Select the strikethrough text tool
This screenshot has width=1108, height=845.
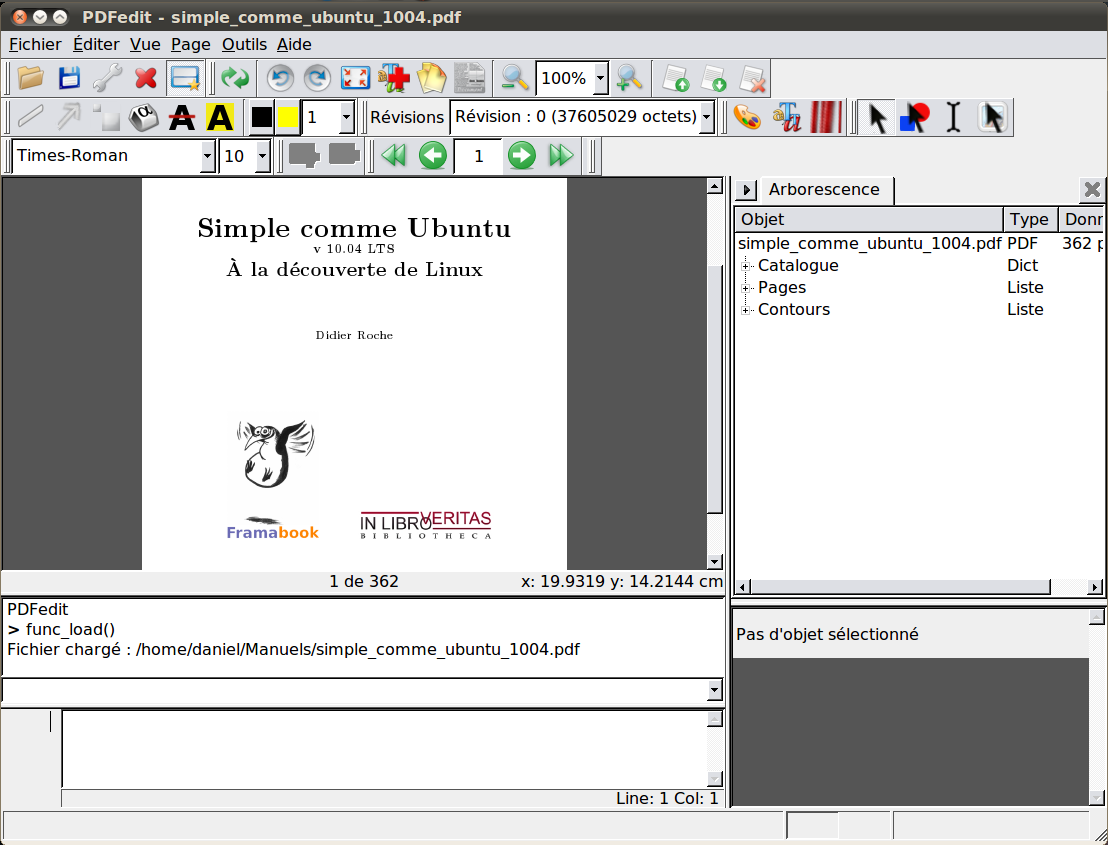click(x=182, y=117)
